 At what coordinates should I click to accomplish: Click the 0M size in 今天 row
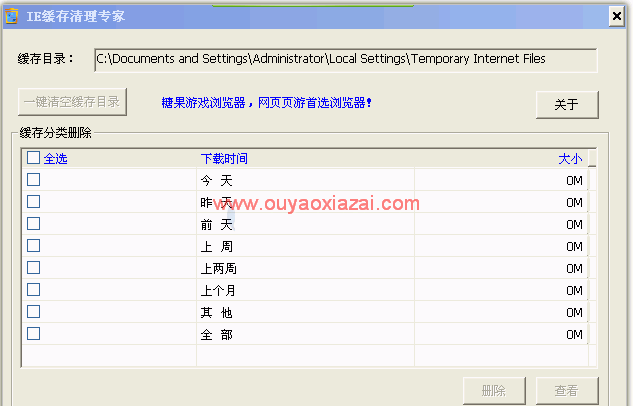click(x=574, y=180)
